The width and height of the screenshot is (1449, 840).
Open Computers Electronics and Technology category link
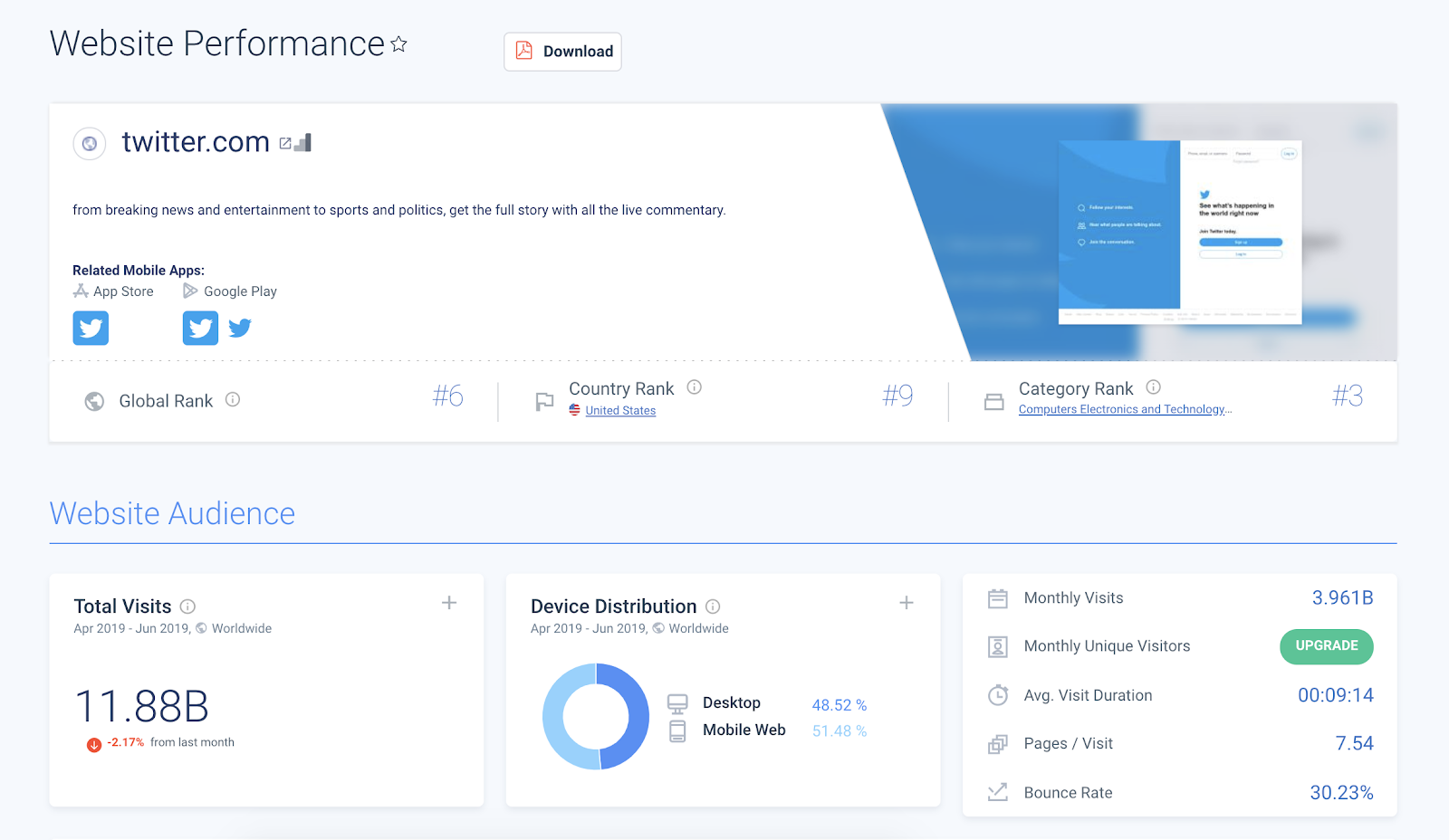pyautogui.click(x=1125, y=409)
